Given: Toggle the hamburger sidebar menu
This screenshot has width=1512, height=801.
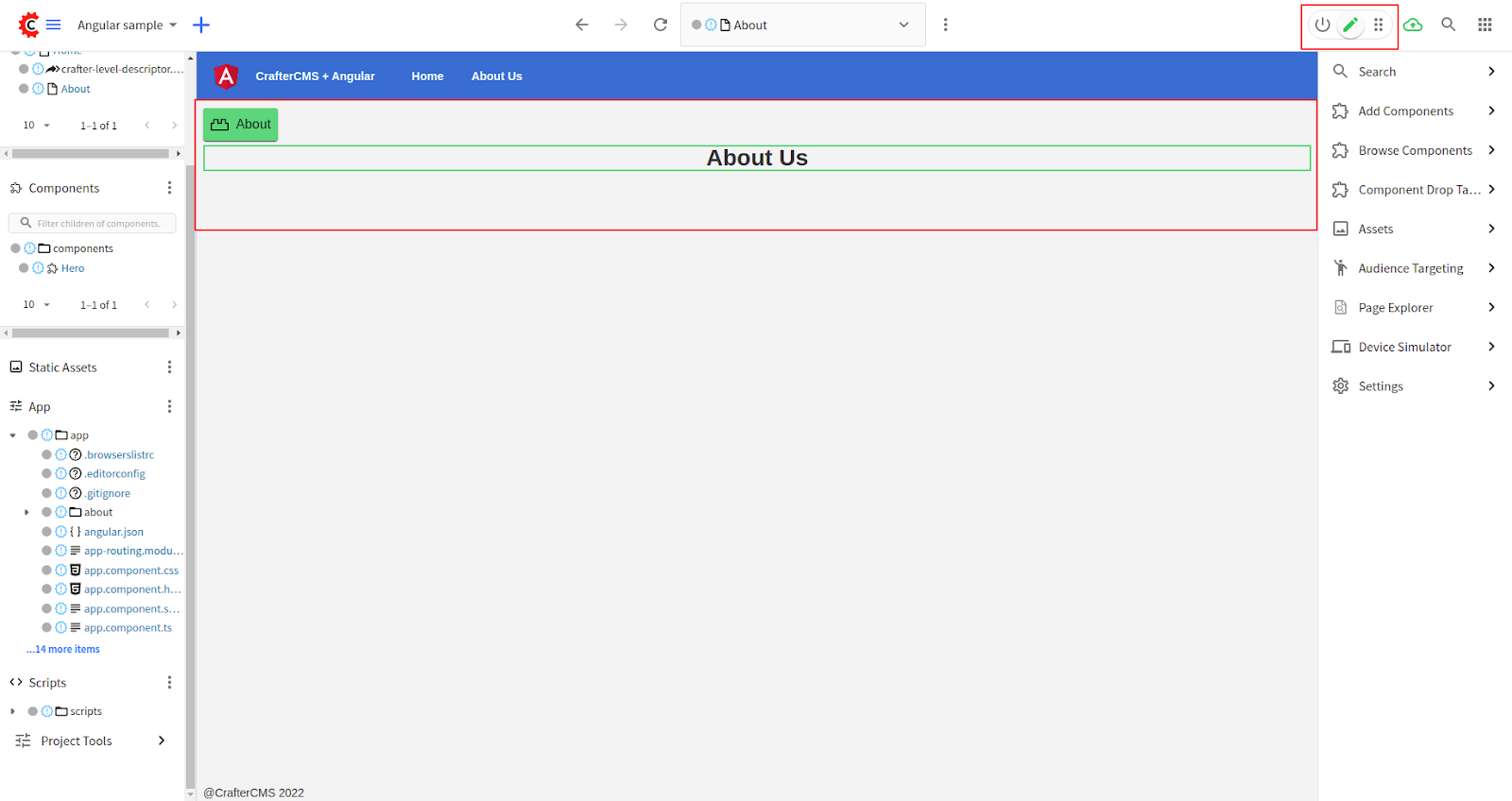Looking at the screenshot, I should coord(54,25).
